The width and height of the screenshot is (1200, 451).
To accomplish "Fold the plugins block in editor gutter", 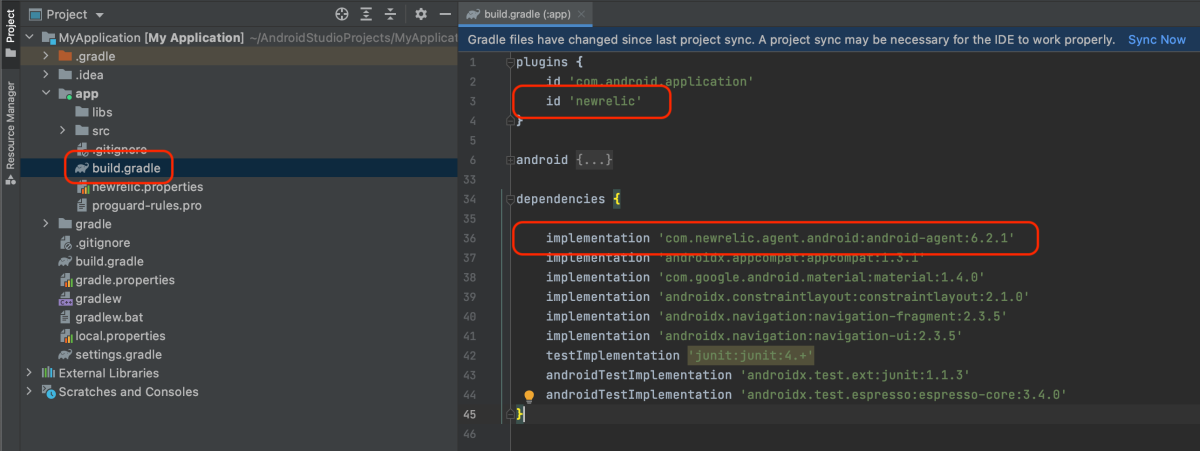I will pos(509,63).
